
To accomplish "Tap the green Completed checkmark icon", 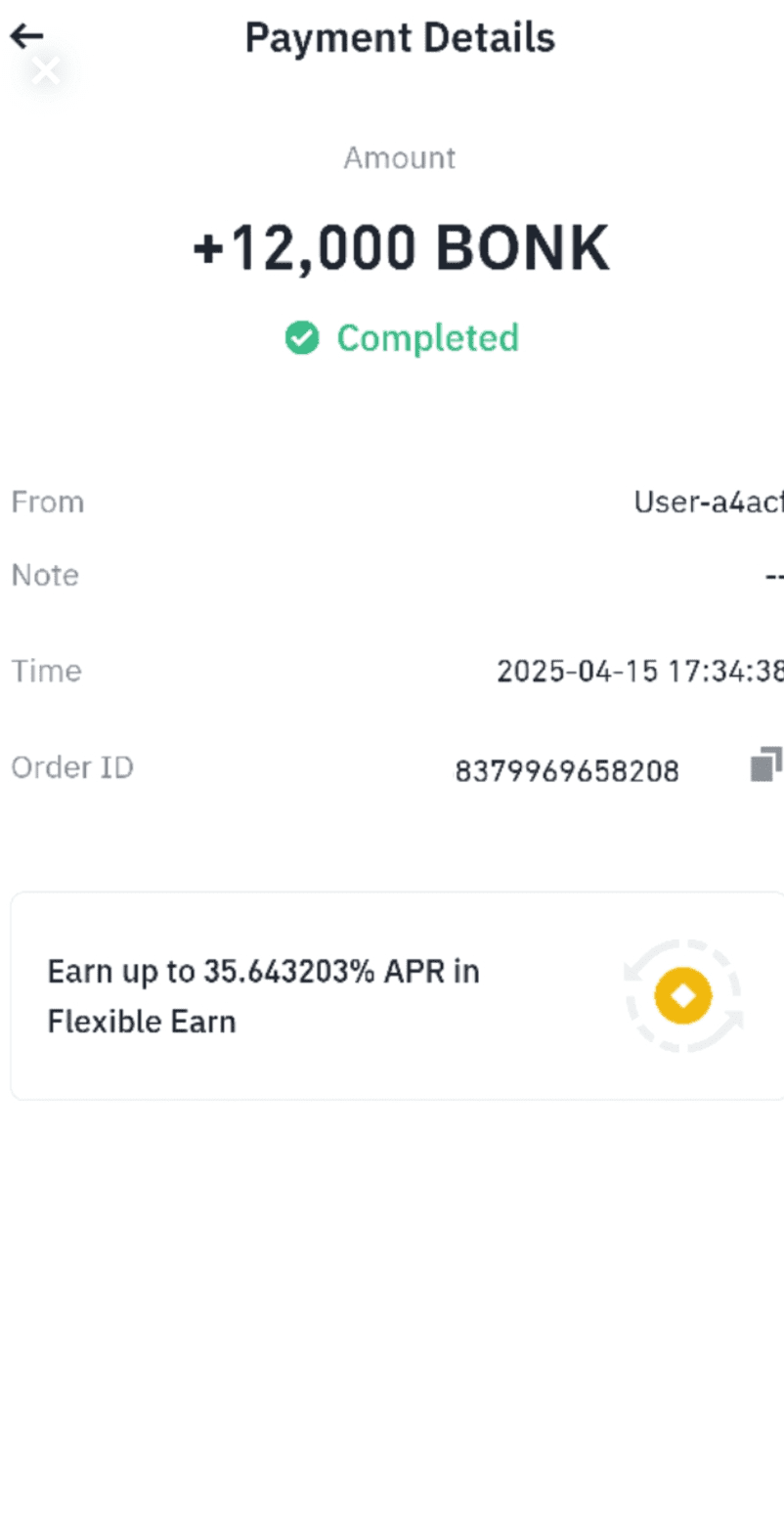I will 302,339.
